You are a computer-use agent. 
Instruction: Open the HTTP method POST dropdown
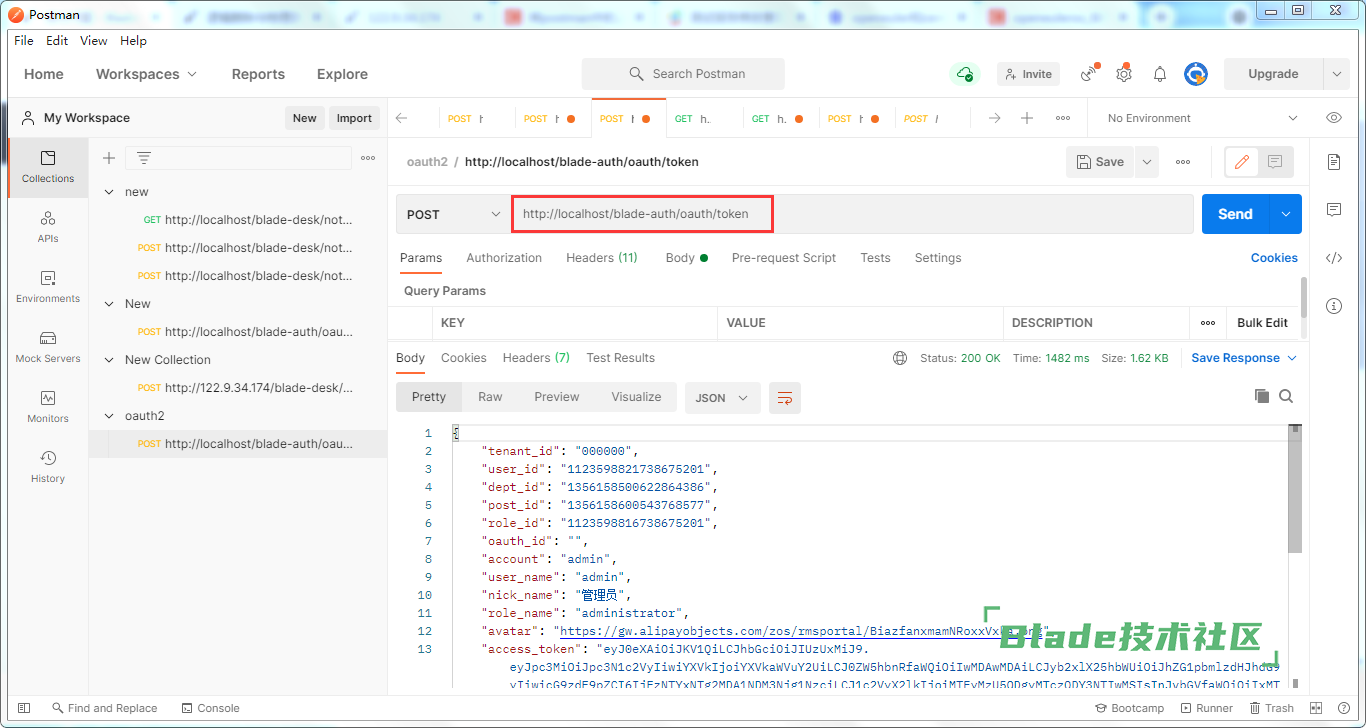453,214
